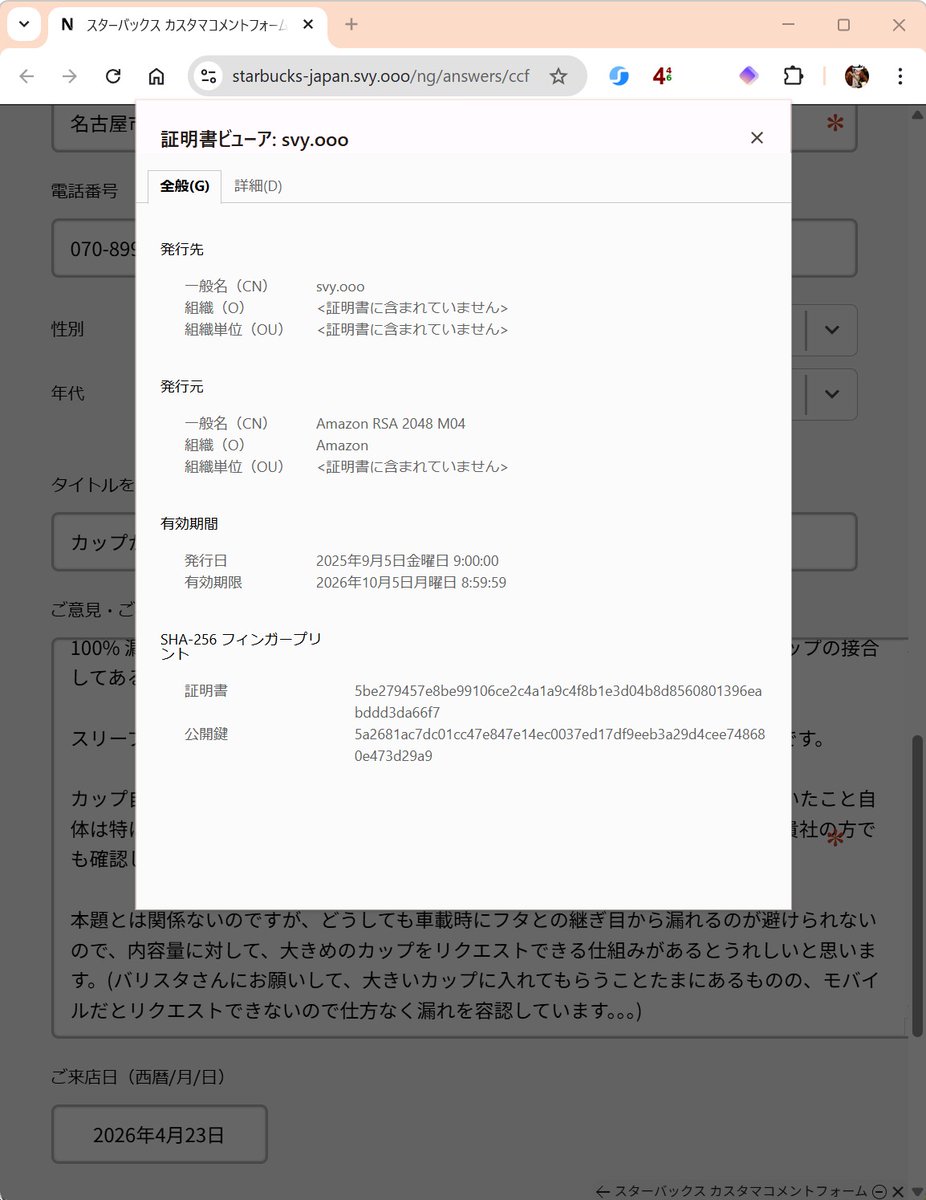Click the blue swirl extension icon
Image resolution: width=926 pixels, height=1200 pixels.
pos(619,76)
